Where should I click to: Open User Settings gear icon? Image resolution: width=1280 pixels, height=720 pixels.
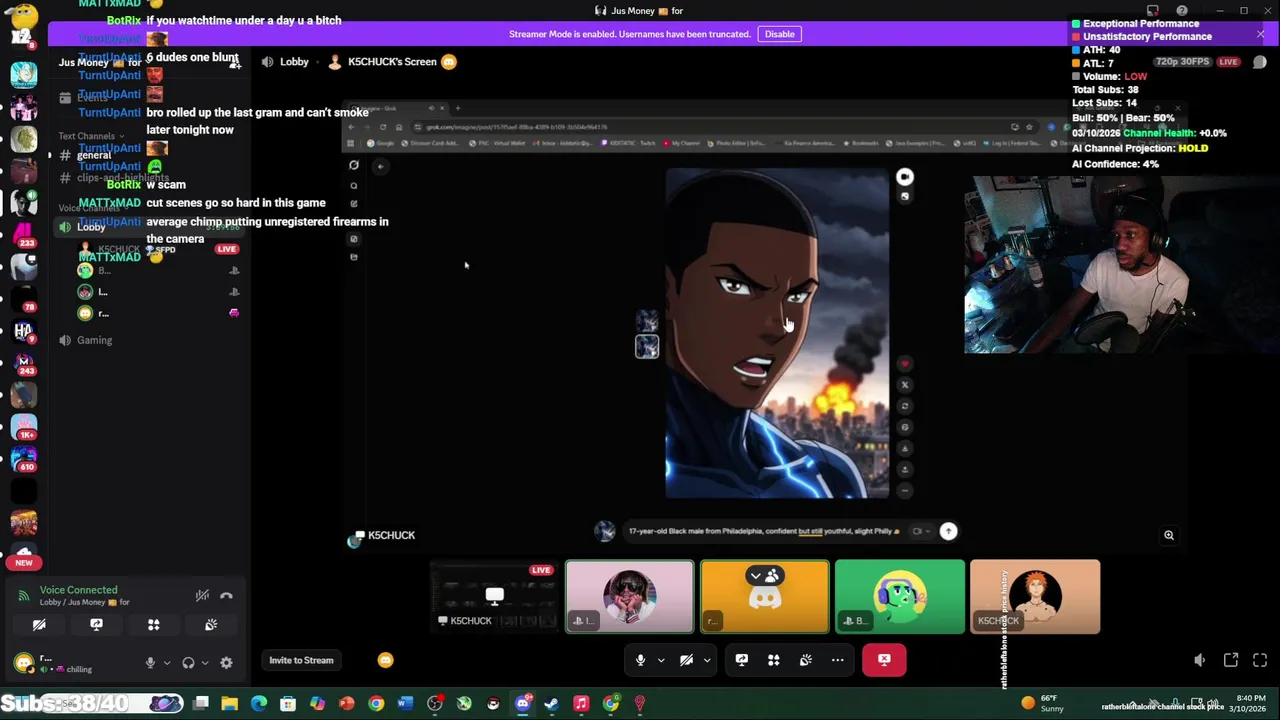point(226,662)
